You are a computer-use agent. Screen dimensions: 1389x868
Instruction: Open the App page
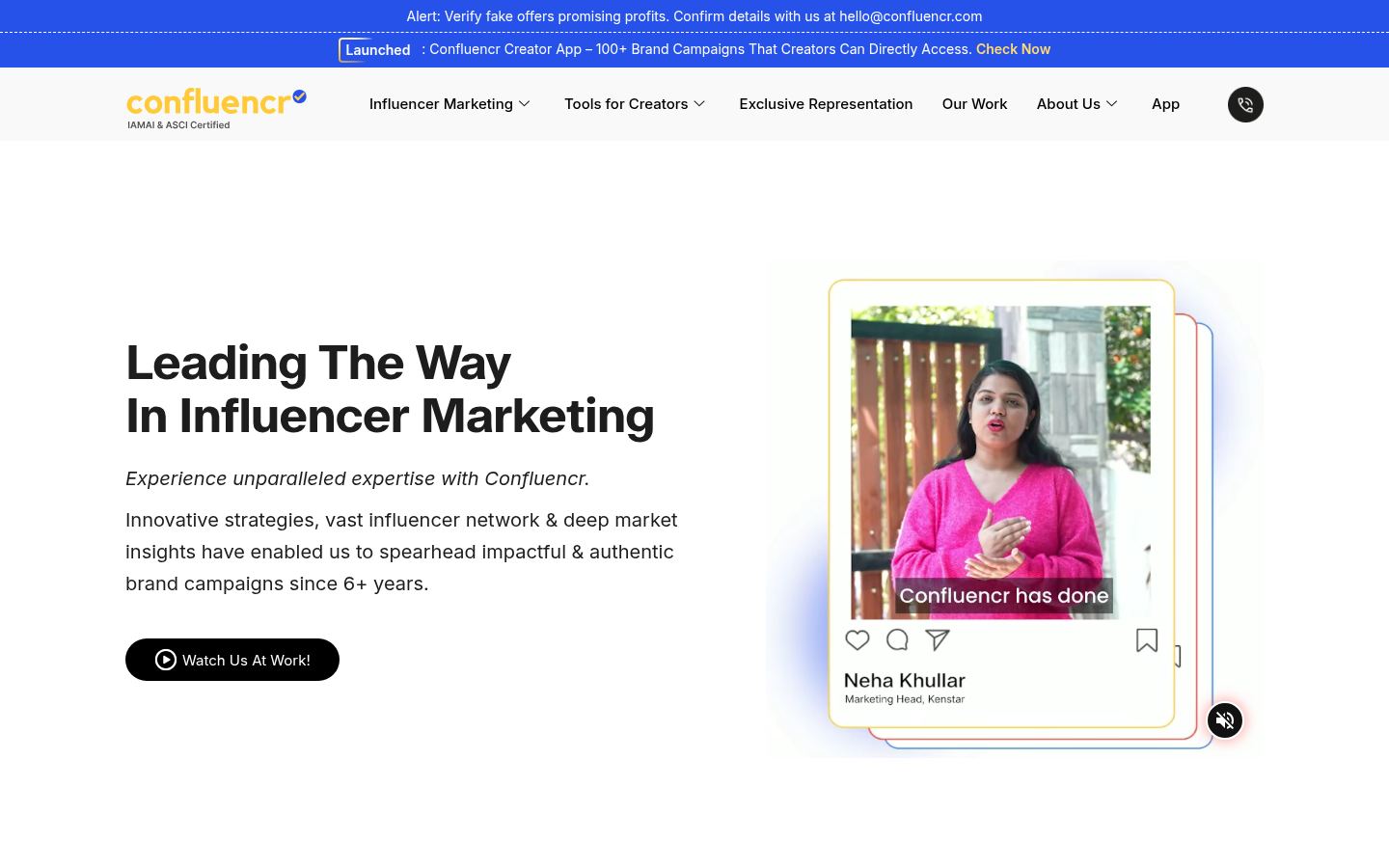point(1165,104)
